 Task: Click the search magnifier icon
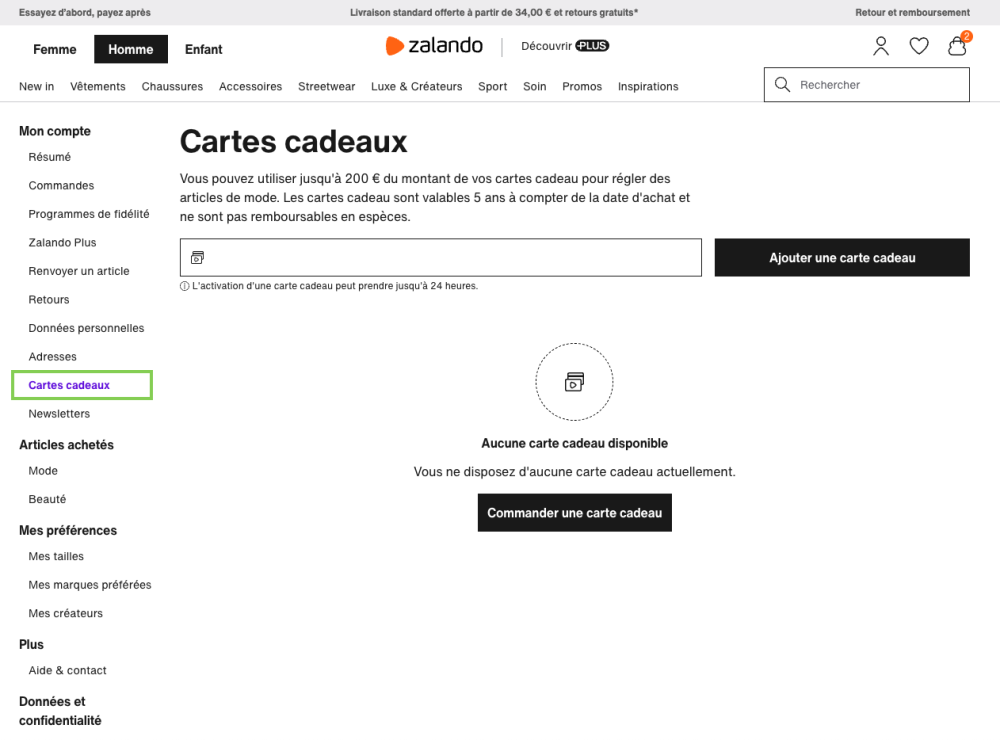pyautogui.click(x=782, y=85)
